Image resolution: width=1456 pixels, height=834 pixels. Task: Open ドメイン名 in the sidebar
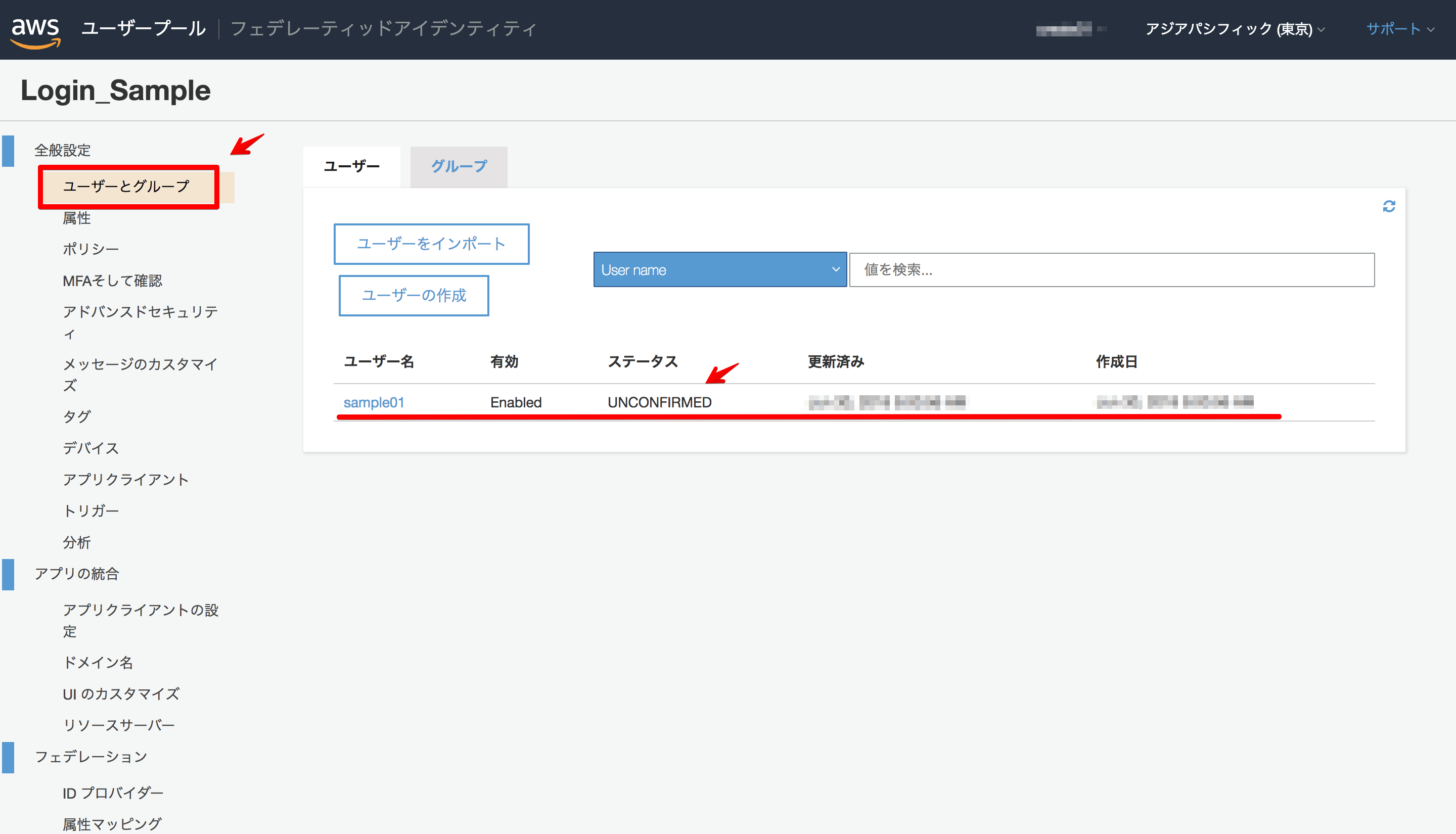coord(98,663)
